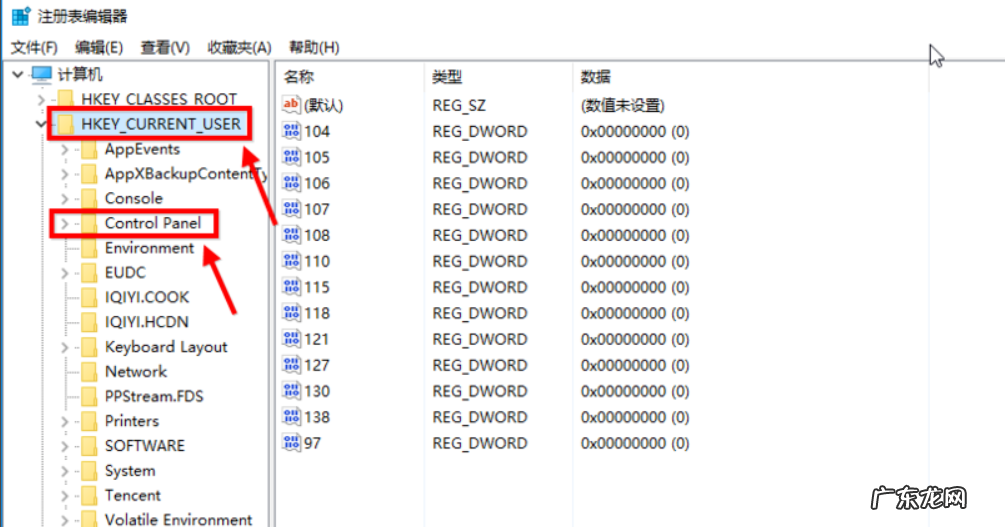Click the Environment folder icon
1005x527 pixels.
point(90,248)
